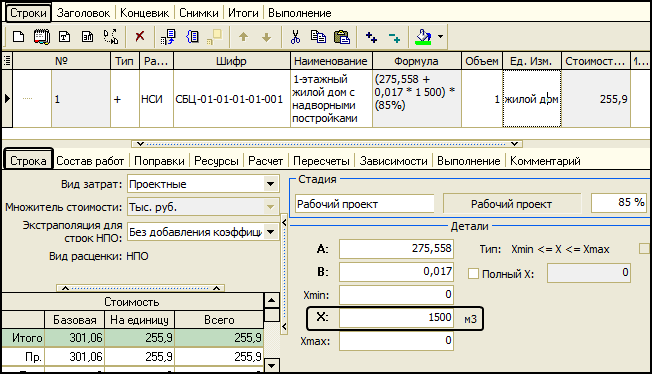The height and width of the screenshot is (374, 652).
Task: Move row down with the down arrow
Action: [x=267, y=37]
